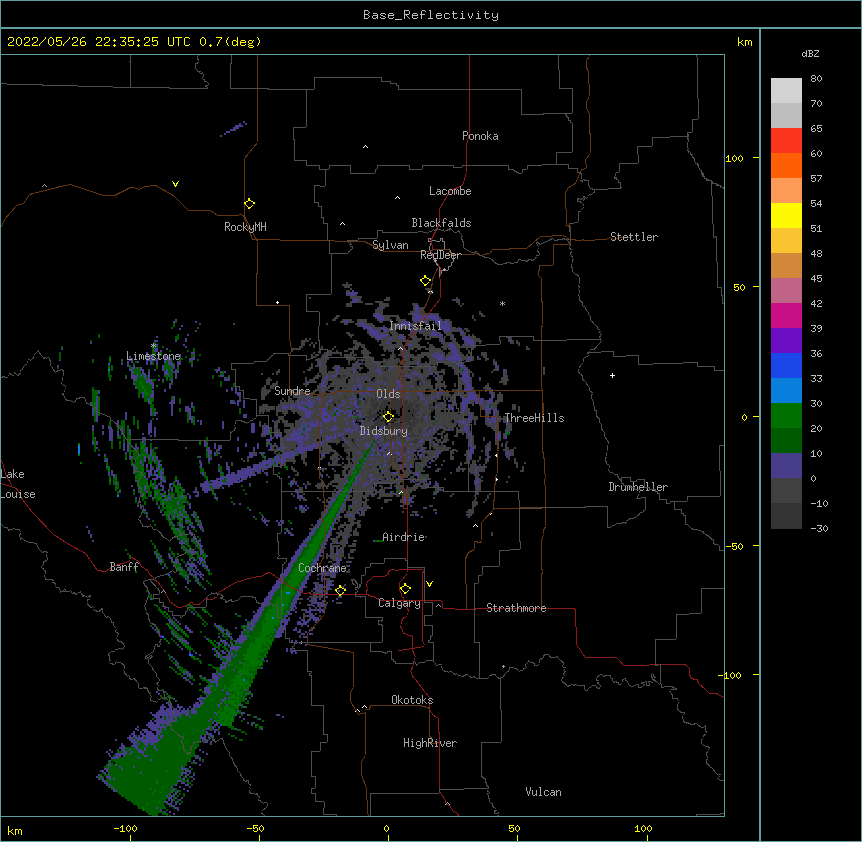Click the yellow marker near RockyMH
862x842 pixels.
[x=250, y=204]
